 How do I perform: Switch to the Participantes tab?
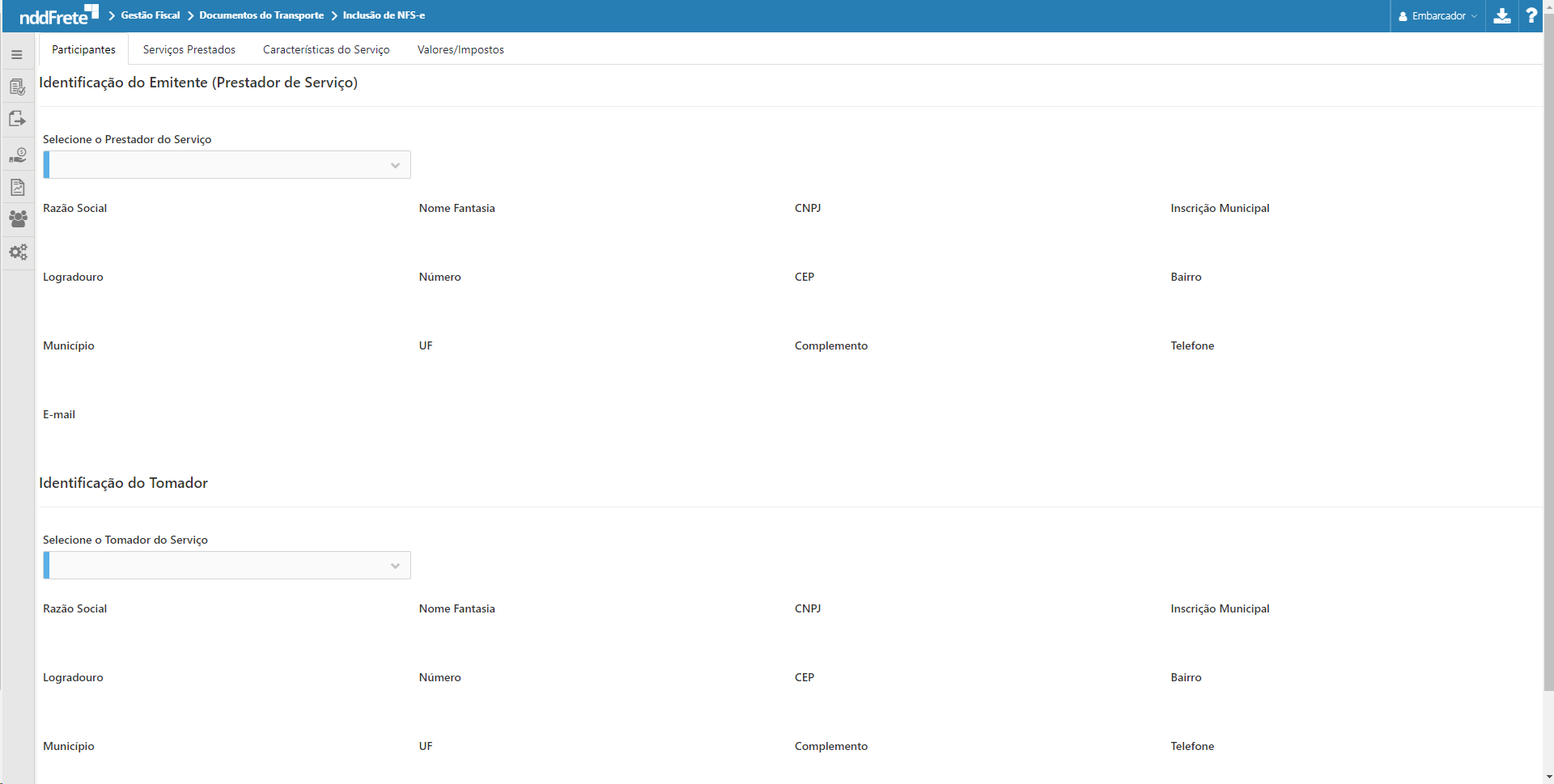83,49
